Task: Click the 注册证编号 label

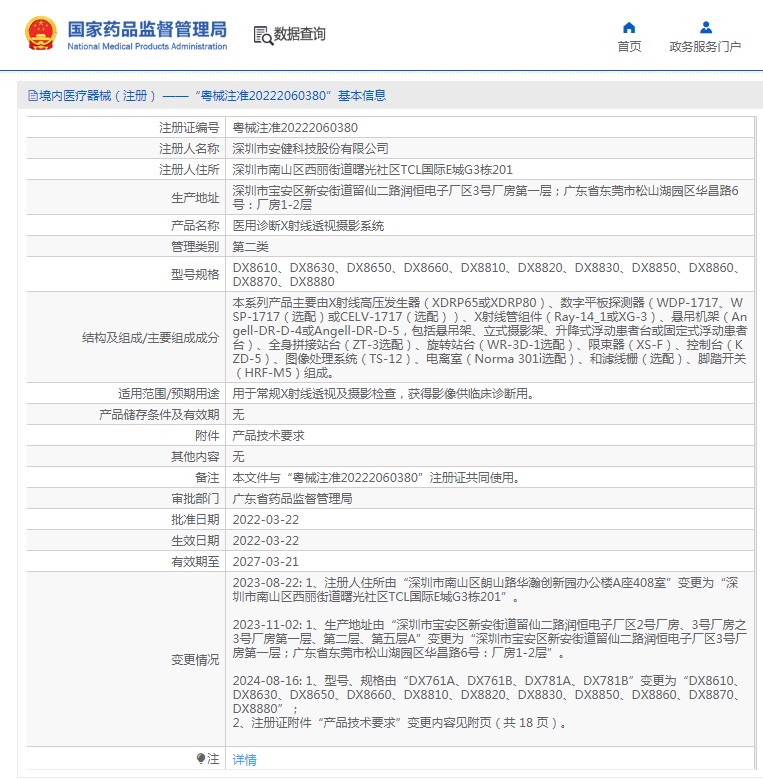Action: click(189, 128)
